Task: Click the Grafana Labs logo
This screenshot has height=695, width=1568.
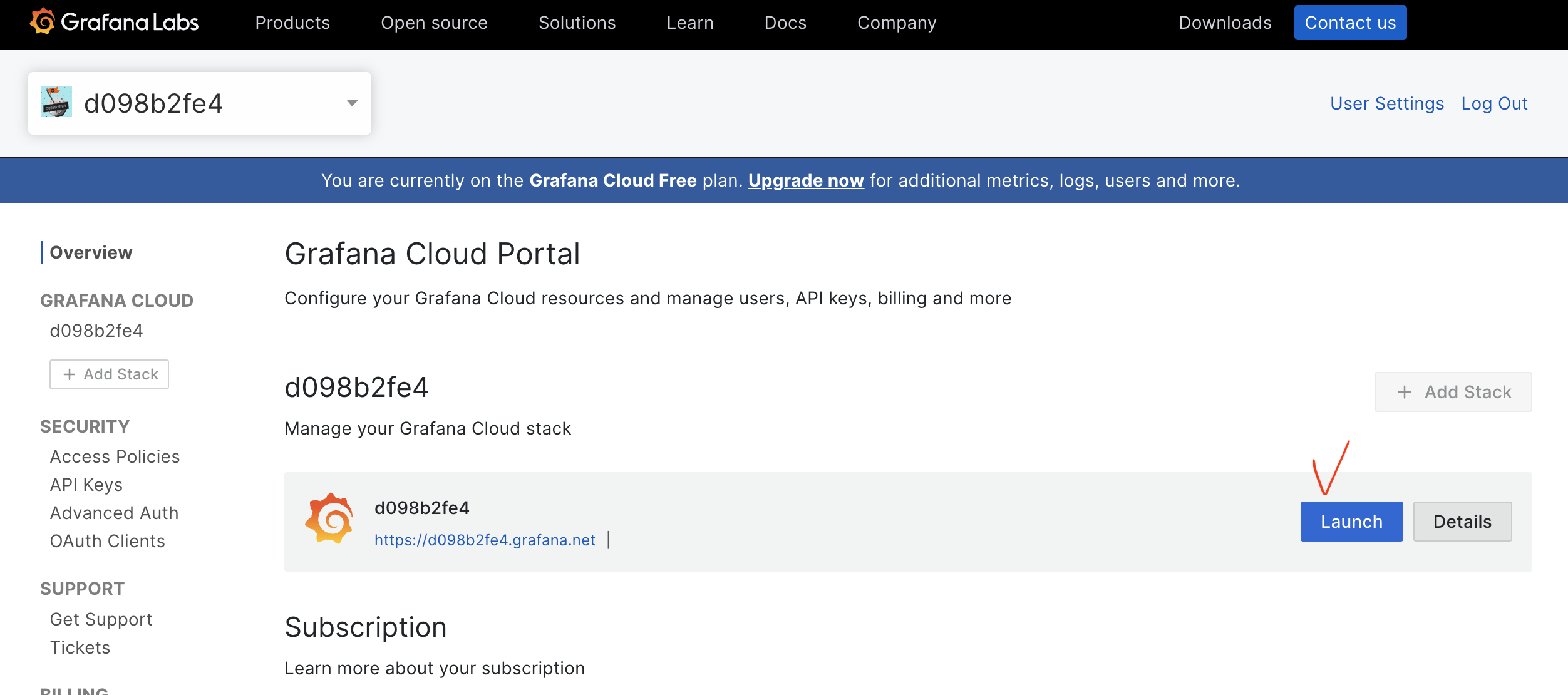Action: (114, 22)
